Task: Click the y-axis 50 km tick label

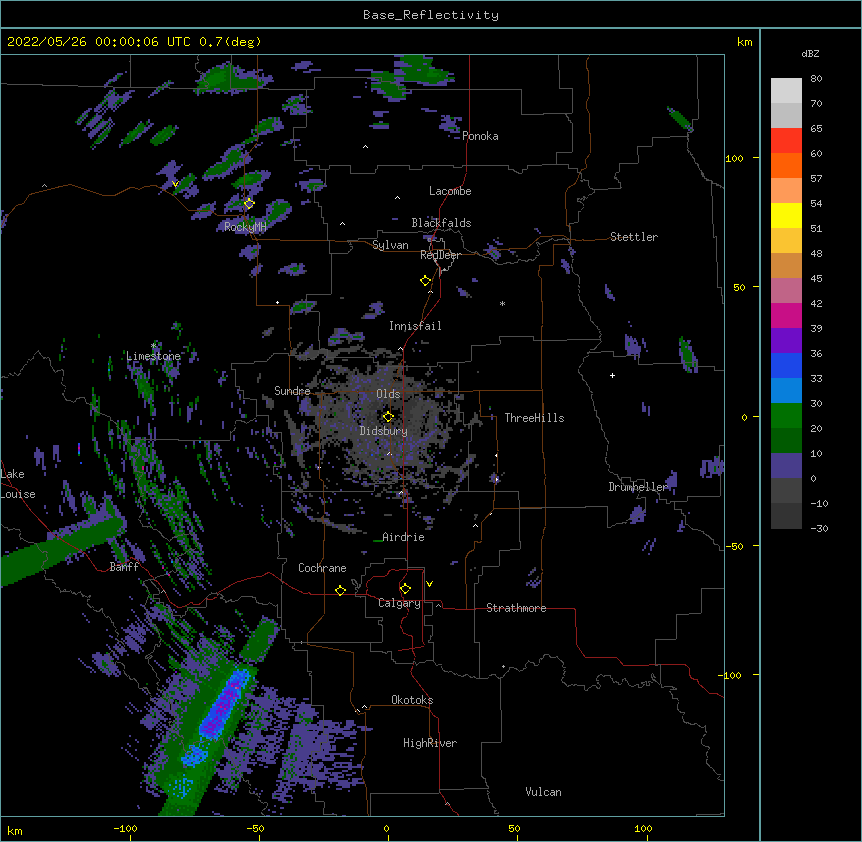Action: coord(739,287)
